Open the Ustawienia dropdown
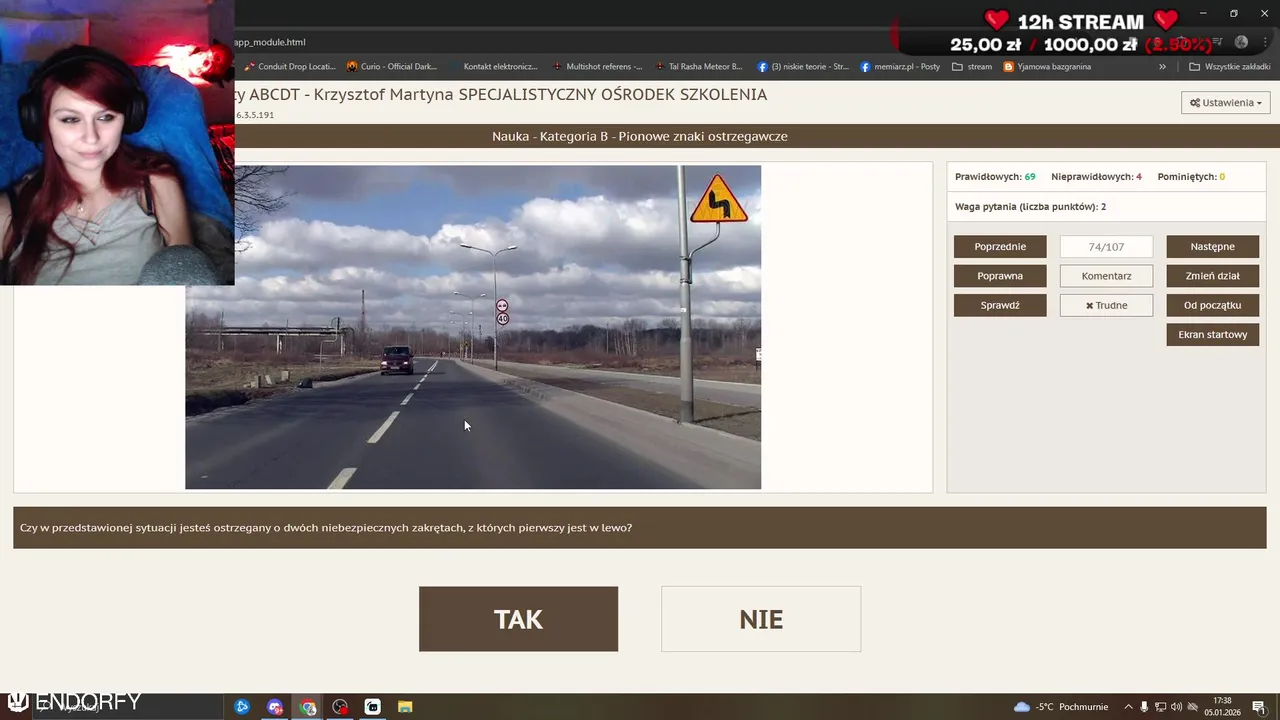This screenshot has width=1280, height=720. pos(1225,102)
